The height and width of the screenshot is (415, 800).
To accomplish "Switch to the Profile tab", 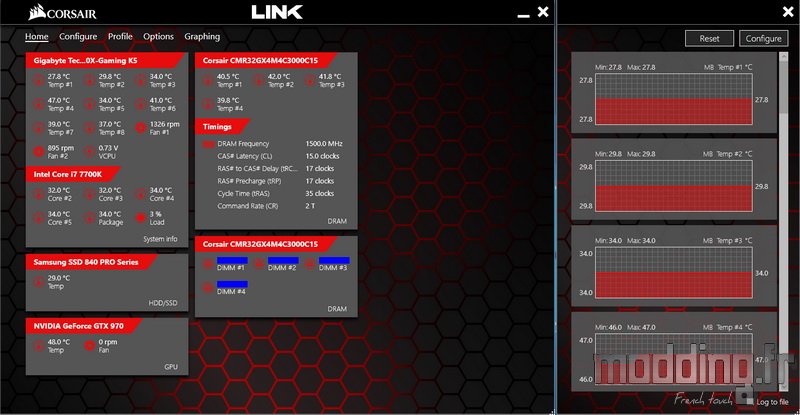I will [120, 36].
